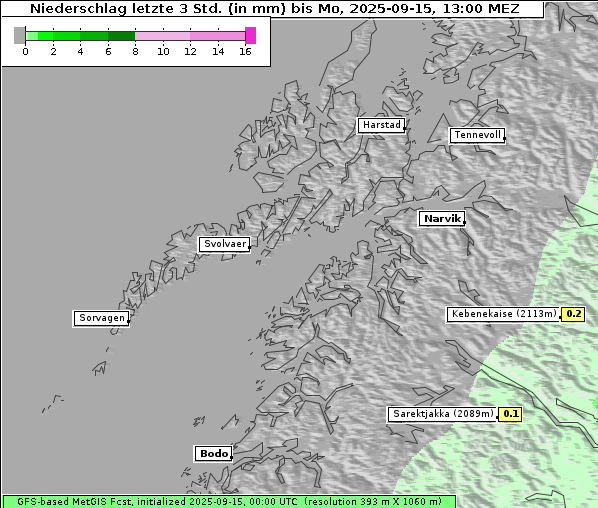
Task: Click the Sarektjakka (2089m) peak label
Action: (x=443, y=414)
